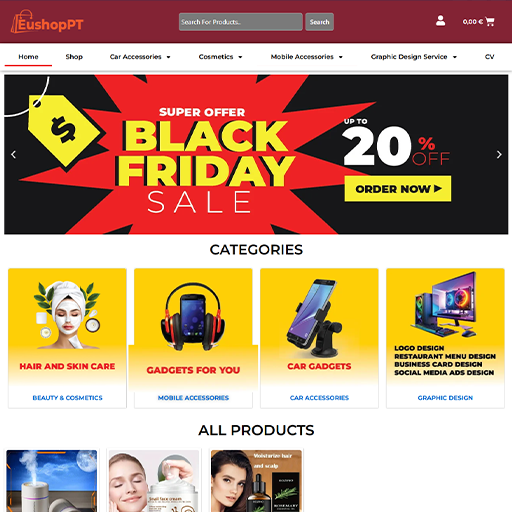Open the shopping cart icon
512x512 pixels.
[490, 22]
